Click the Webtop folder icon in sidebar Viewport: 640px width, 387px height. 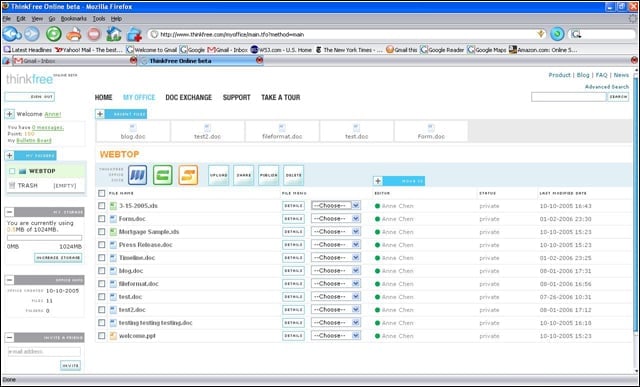[x=22, y=171]
